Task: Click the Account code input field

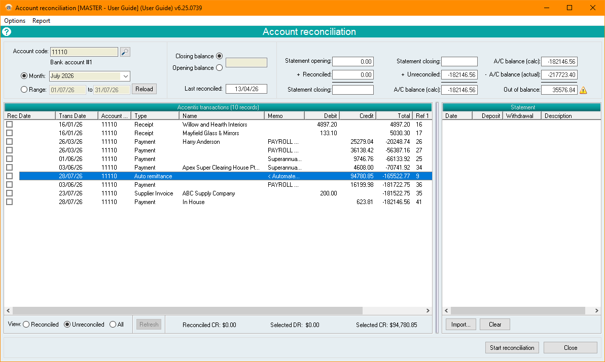Action: 84,52
